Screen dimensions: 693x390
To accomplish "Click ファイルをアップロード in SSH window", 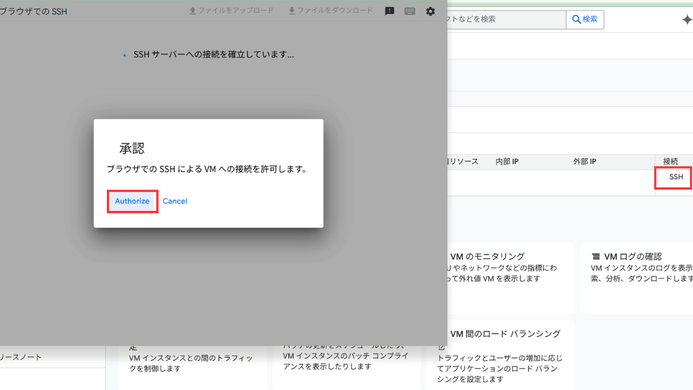I will pos(231,11).
